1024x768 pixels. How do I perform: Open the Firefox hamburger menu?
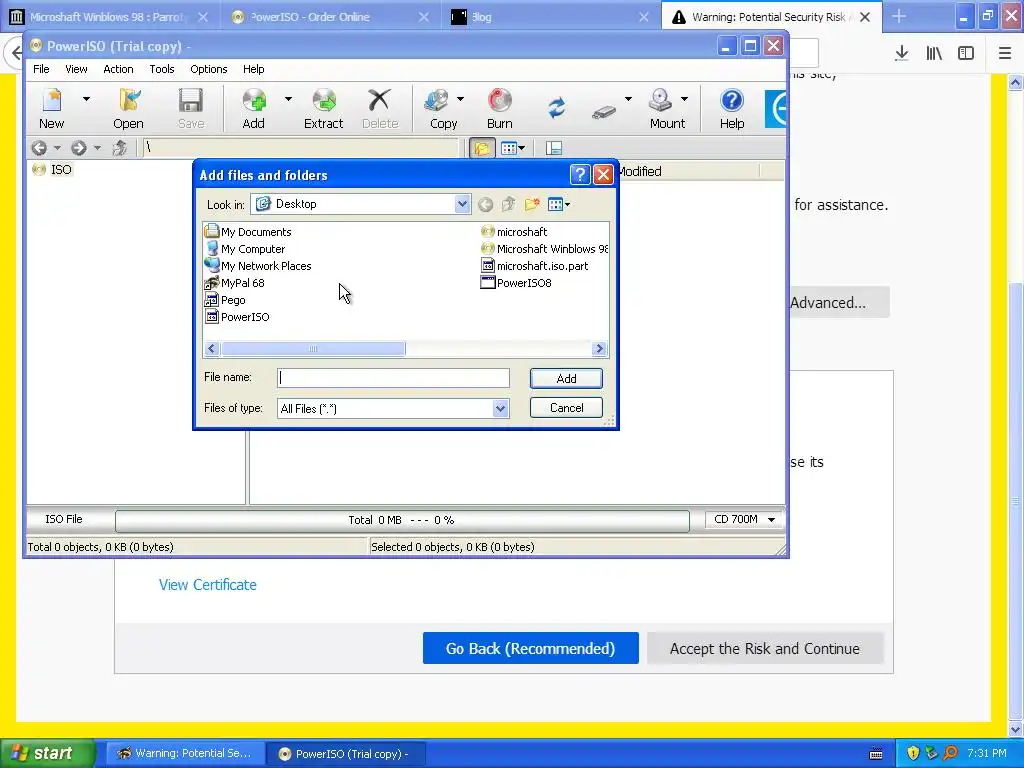coord(1005,54)
